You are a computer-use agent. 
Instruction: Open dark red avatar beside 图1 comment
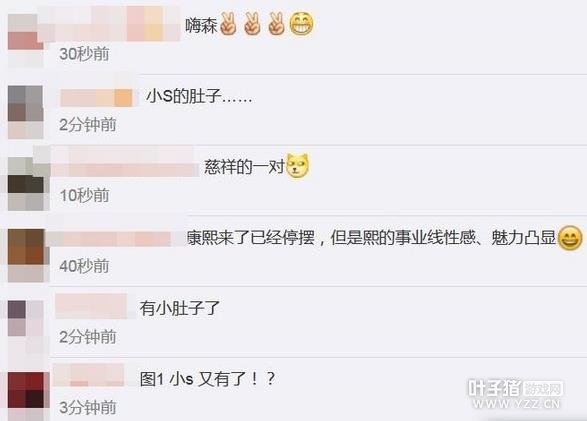click(28, 396)
